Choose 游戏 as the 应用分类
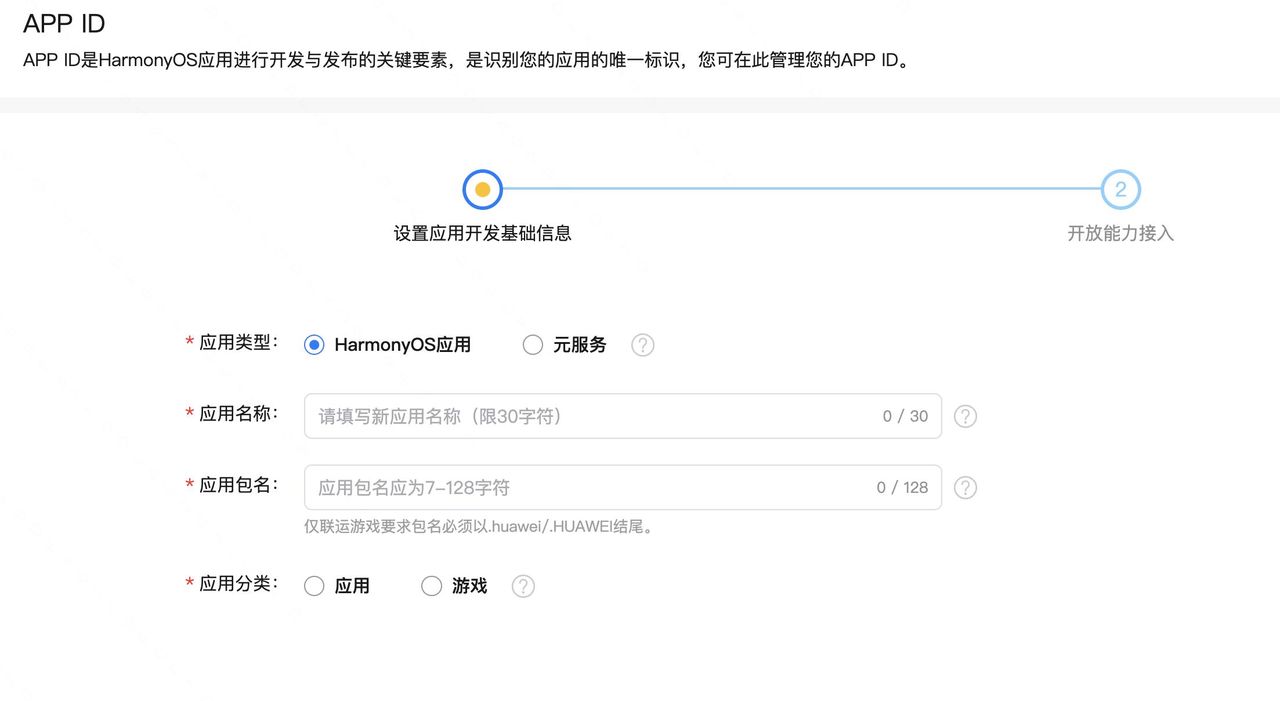 click(431, 586)
